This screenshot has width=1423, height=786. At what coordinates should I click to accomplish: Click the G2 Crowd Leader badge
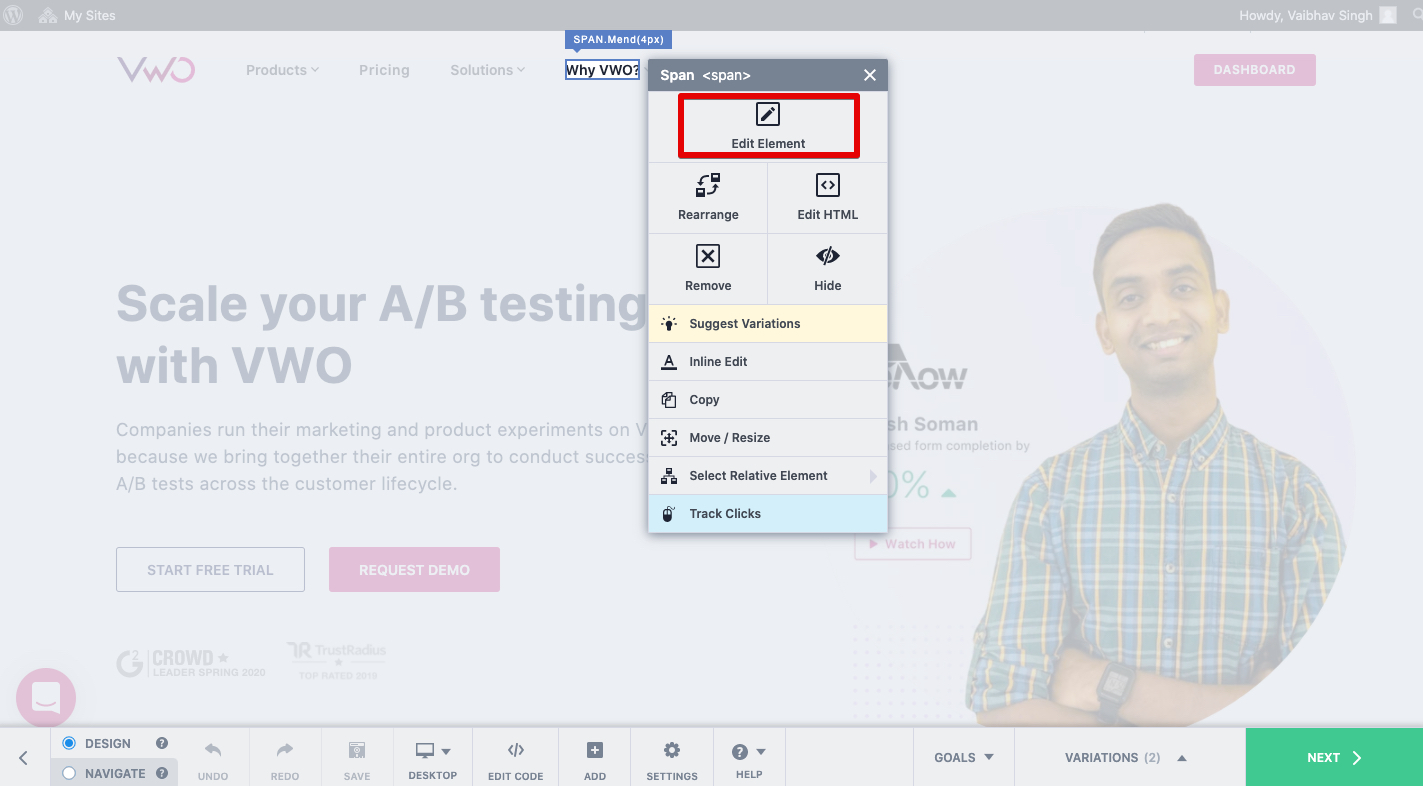point(191,663)
